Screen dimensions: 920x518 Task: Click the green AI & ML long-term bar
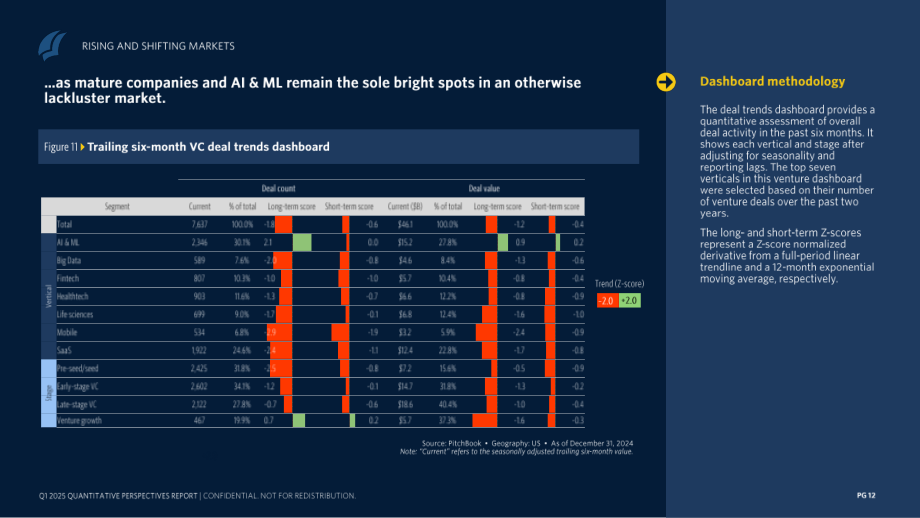(x=302, y=242)
